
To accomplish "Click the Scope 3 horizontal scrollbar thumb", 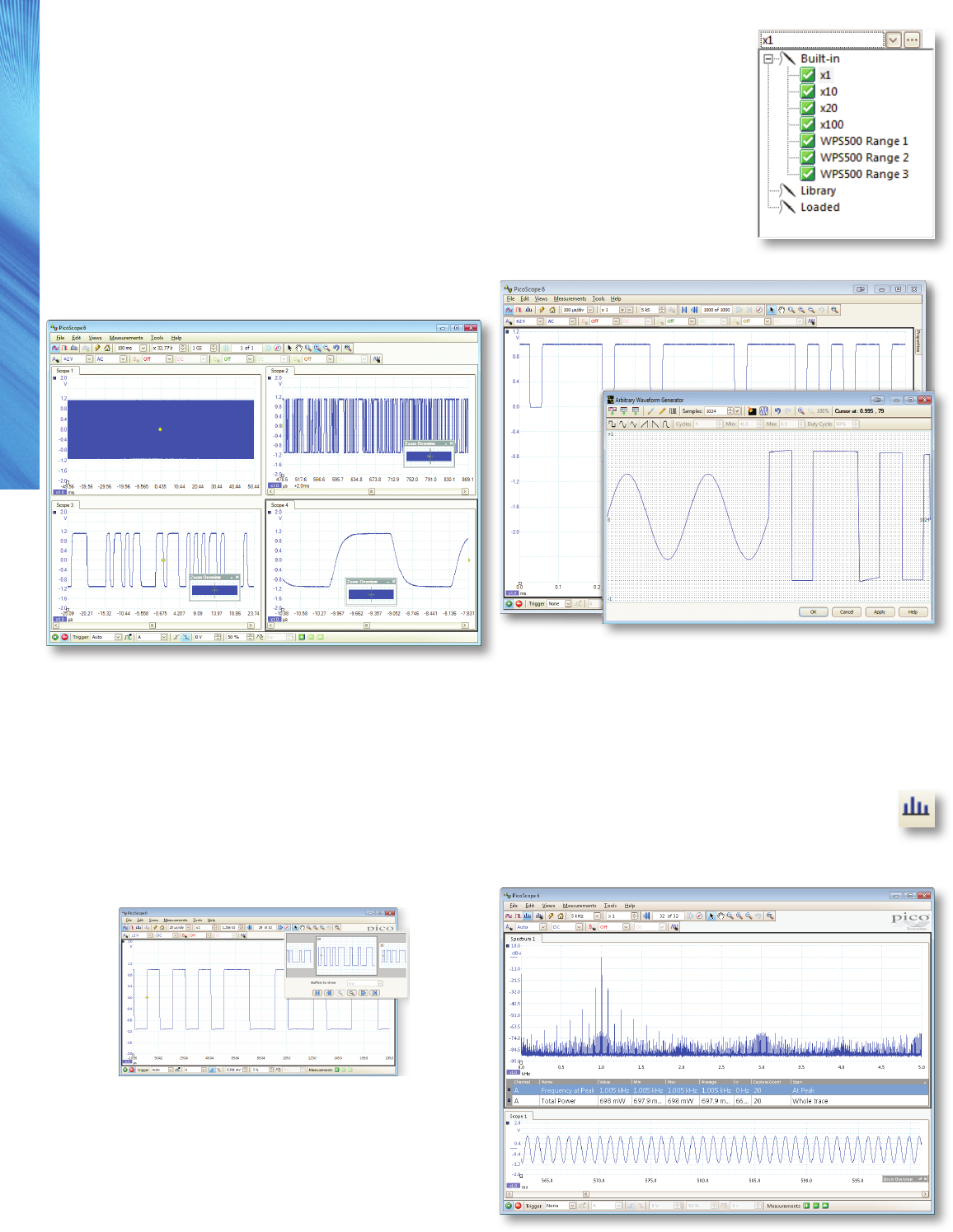I will pyautogui.click(x=151, y=625).
